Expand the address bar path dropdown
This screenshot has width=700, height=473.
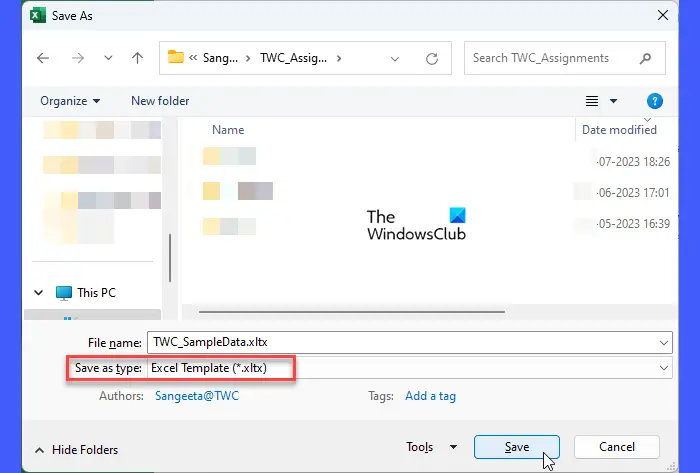coord(397,58)
